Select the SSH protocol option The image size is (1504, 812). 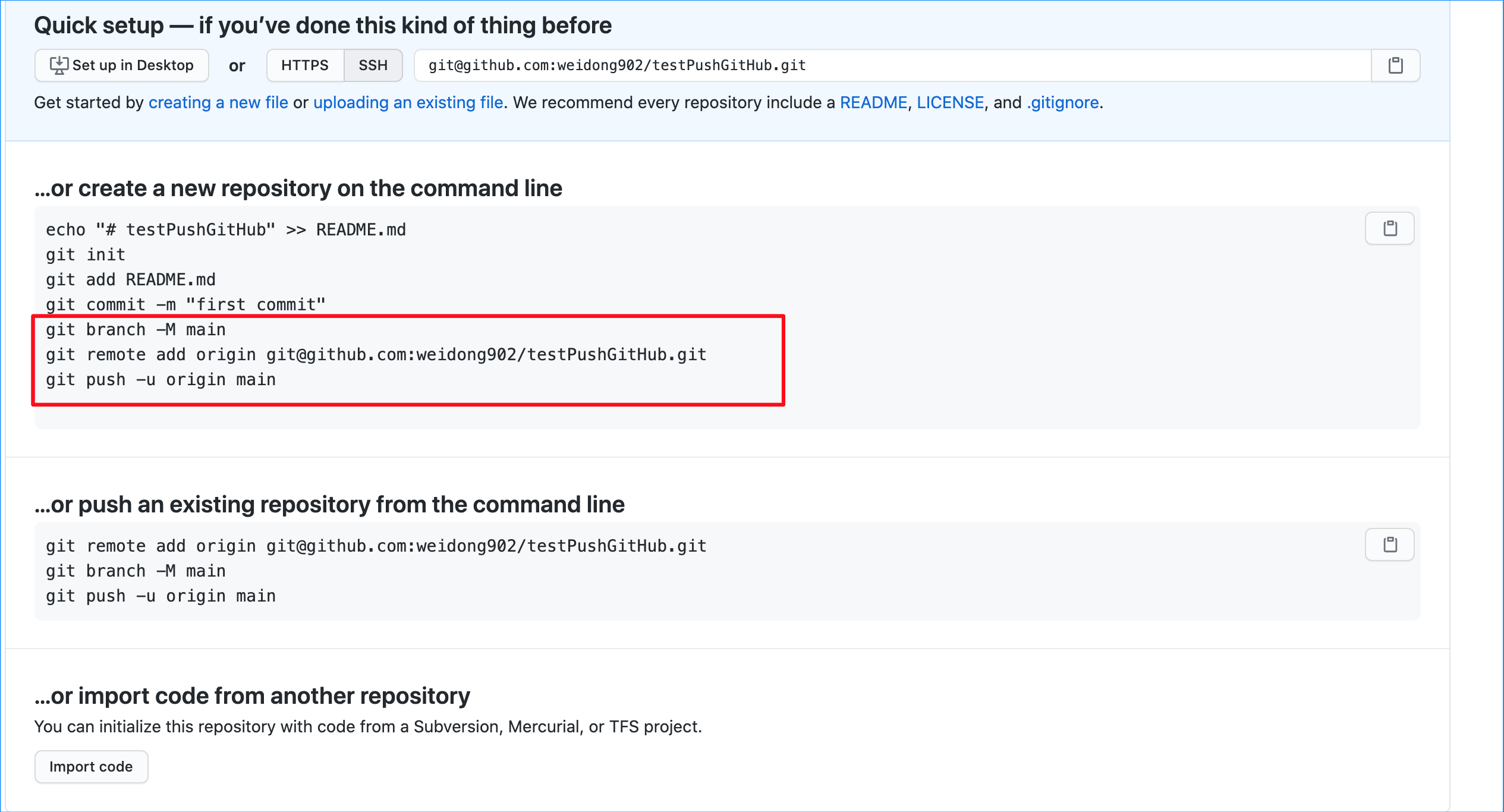(373, 65)
